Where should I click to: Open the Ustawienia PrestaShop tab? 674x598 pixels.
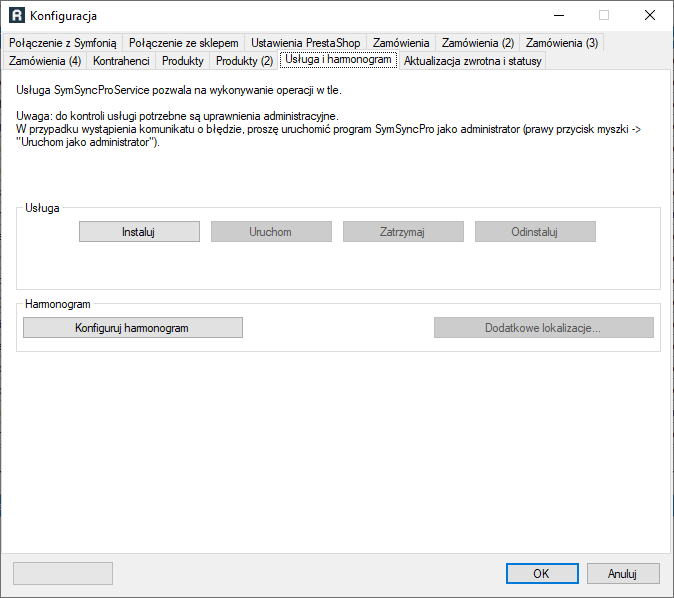tap(305, 43)
